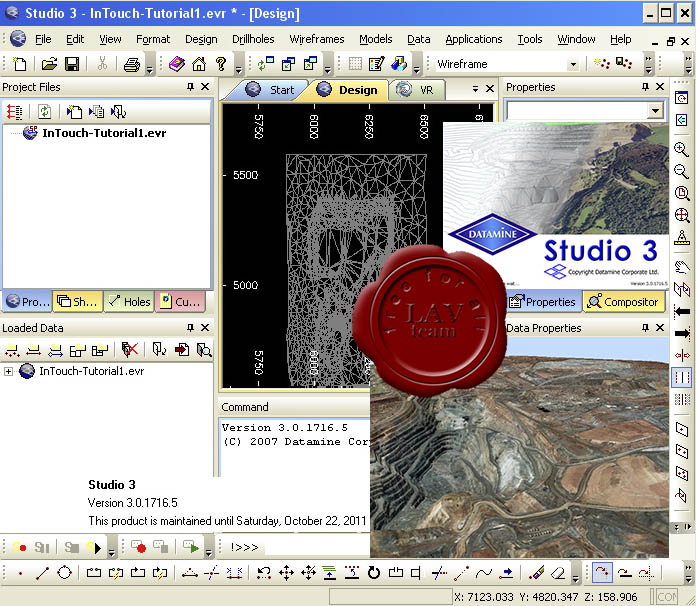Click the Home house icon
Viewport: 696px width, 606px height.
pyautogui.click(x=198, y=64)
